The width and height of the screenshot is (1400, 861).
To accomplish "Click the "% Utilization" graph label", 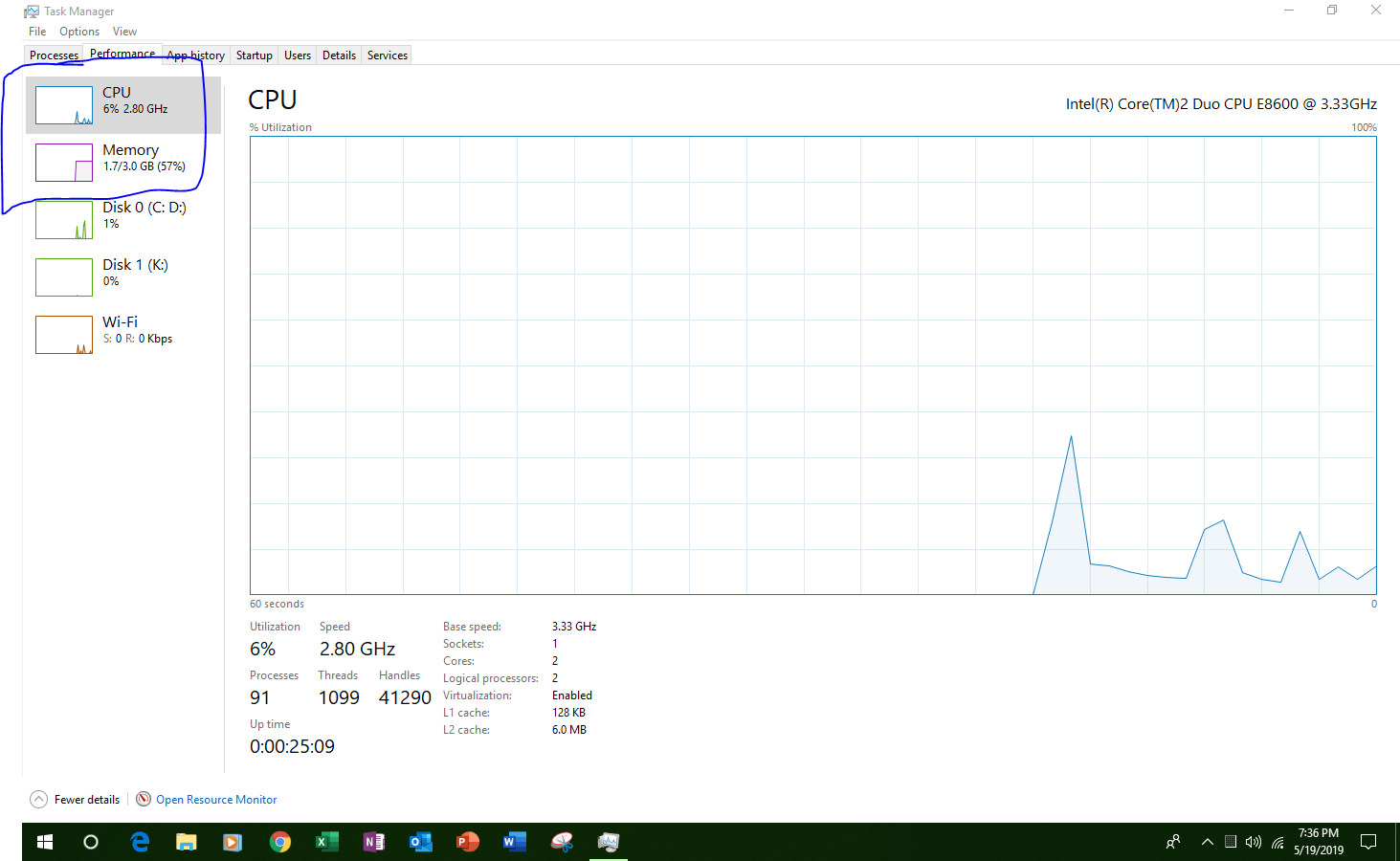I will (x=280, y=127).
